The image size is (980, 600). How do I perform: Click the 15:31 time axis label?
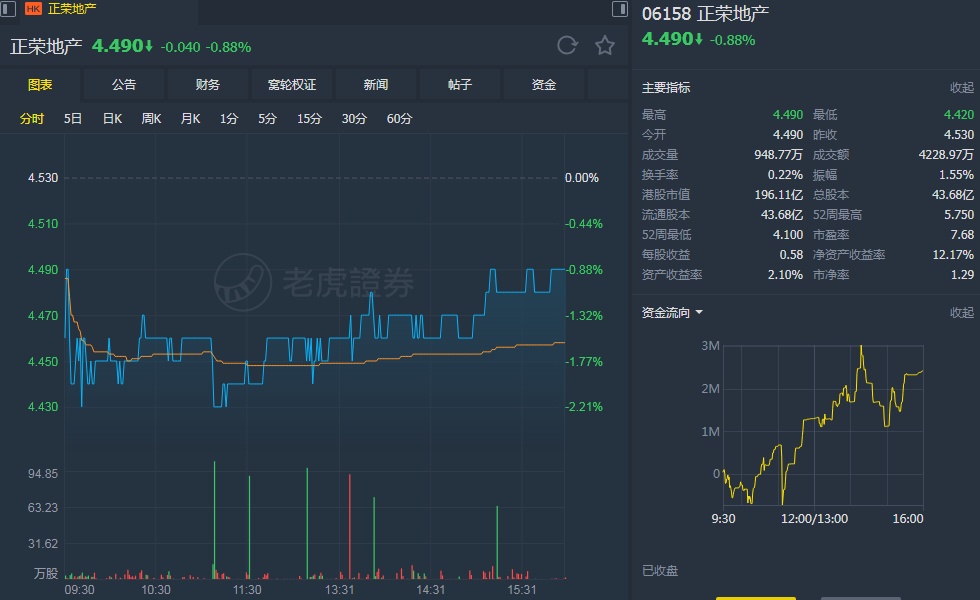[x=522, y=589]
